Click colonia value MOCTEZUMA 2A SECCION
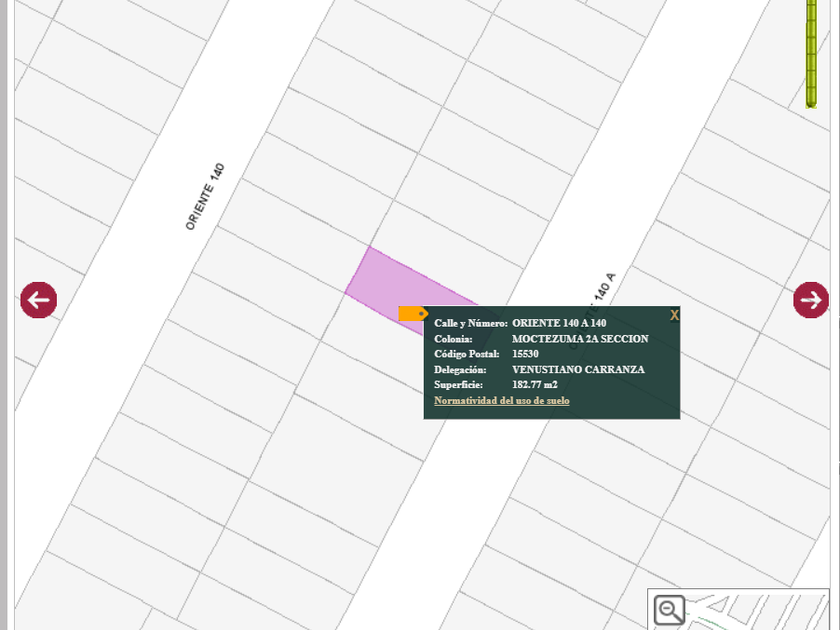The height and width of the screenshot is (630, 840). 580,339
